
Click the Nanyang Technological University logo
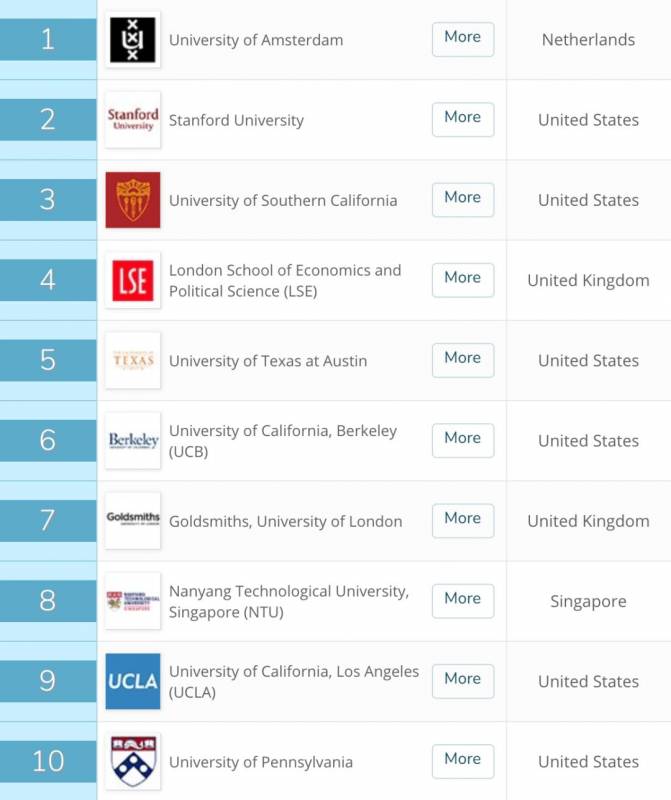click(x=132, y=601)
